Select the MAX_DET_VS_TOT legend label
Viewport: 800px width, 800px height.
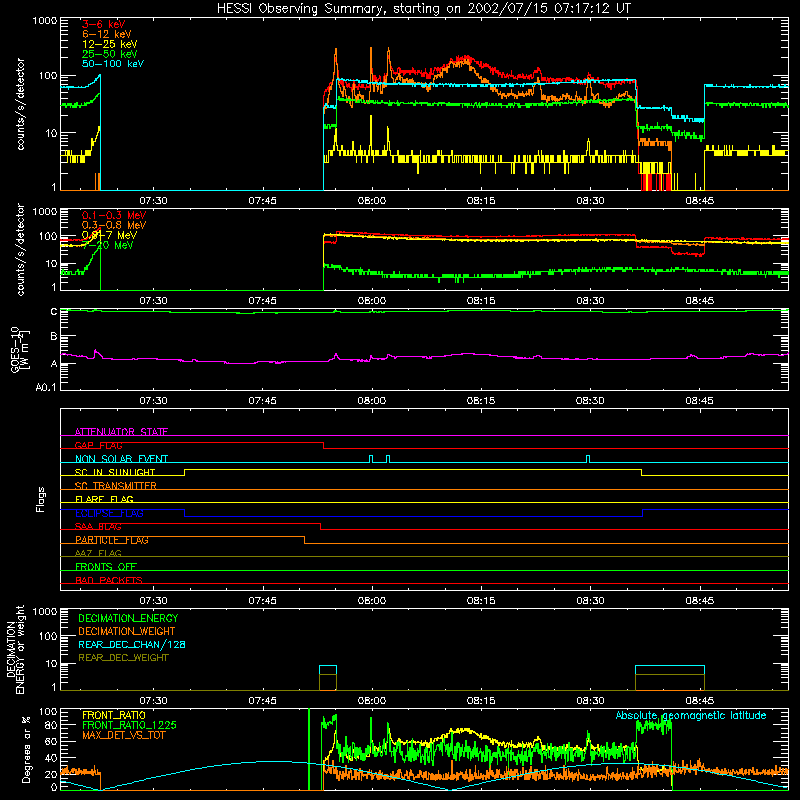pyautogui.click(x=123, y=735)
